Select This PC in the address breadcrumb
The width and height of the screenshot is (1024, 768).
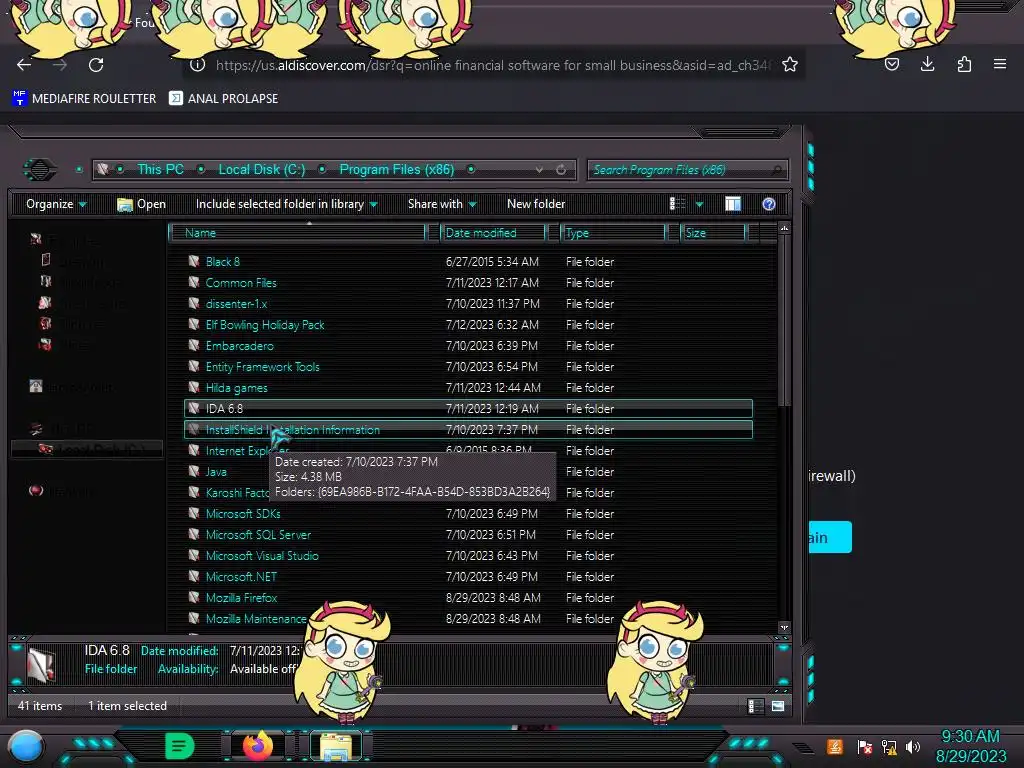(160, 169)
